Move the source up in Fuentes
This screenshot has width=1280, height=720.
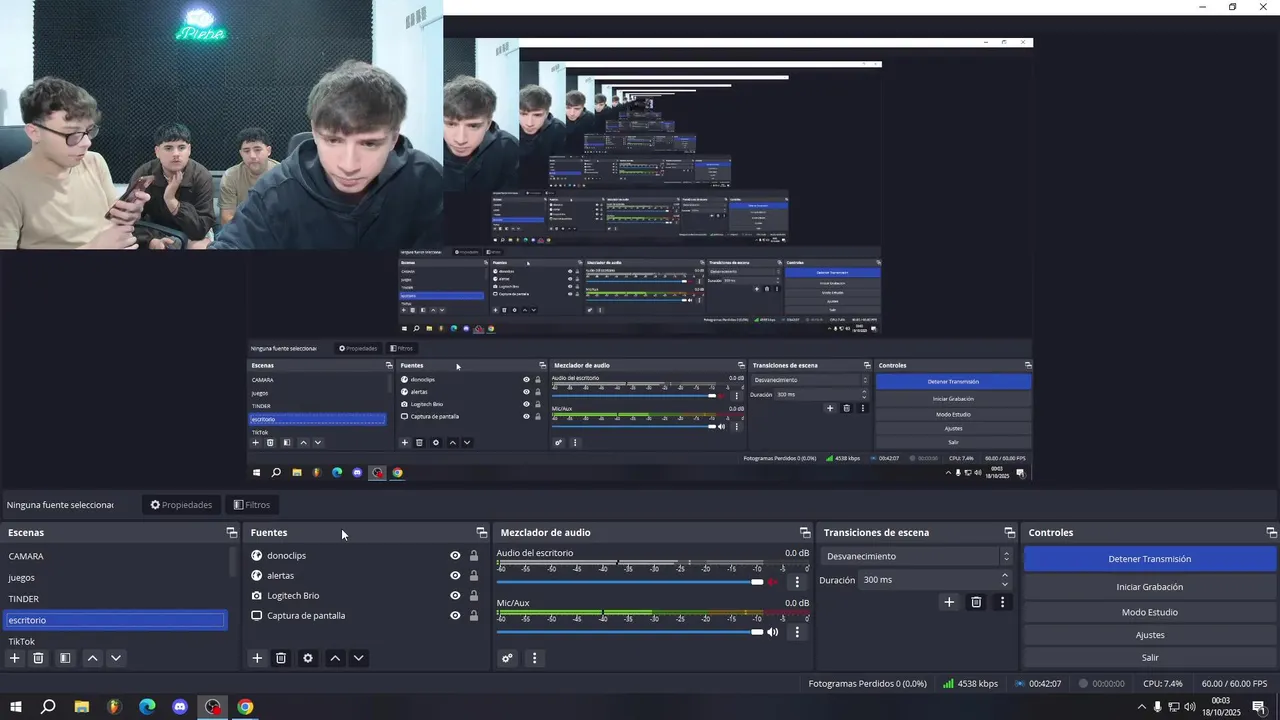point(335,658)
